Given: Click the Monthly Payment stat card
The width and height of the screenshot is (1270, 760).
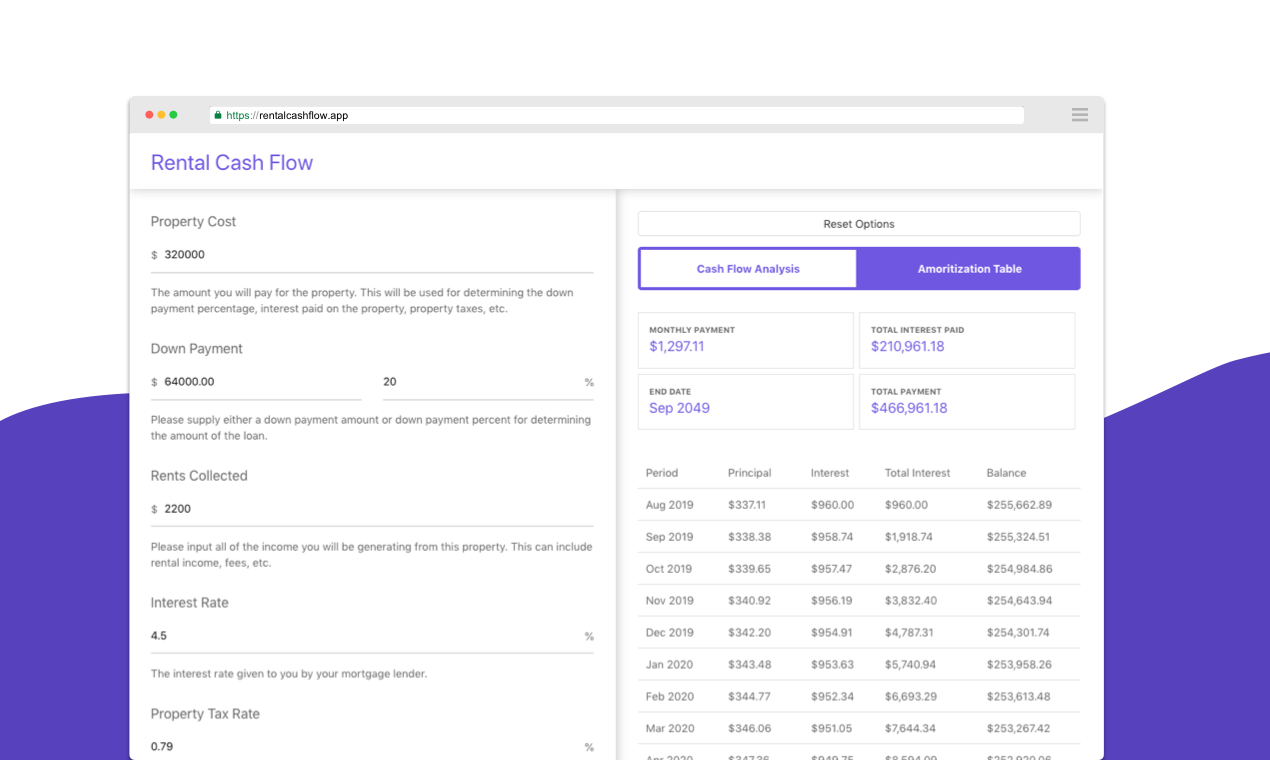Looking at the screenshot, I should 745,340.
